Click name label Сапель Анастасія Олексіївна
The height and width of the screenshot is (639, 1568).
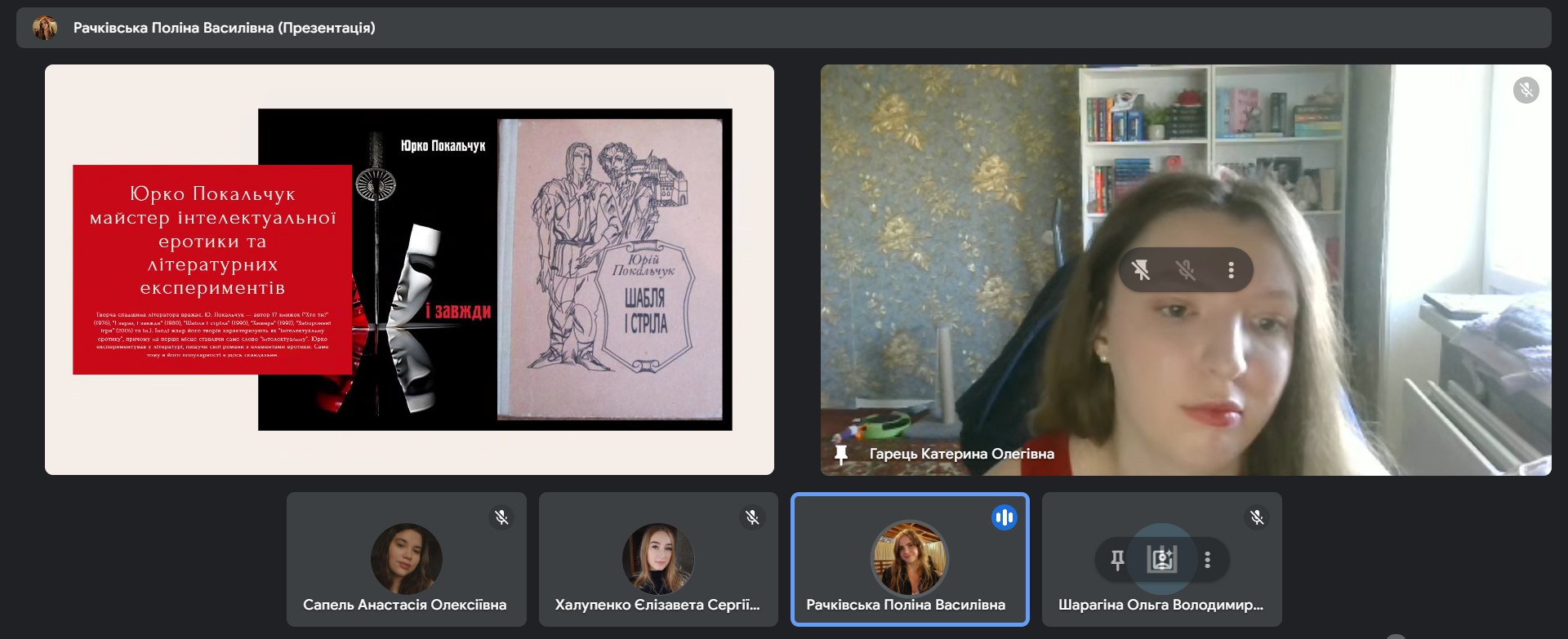(405, 605)
